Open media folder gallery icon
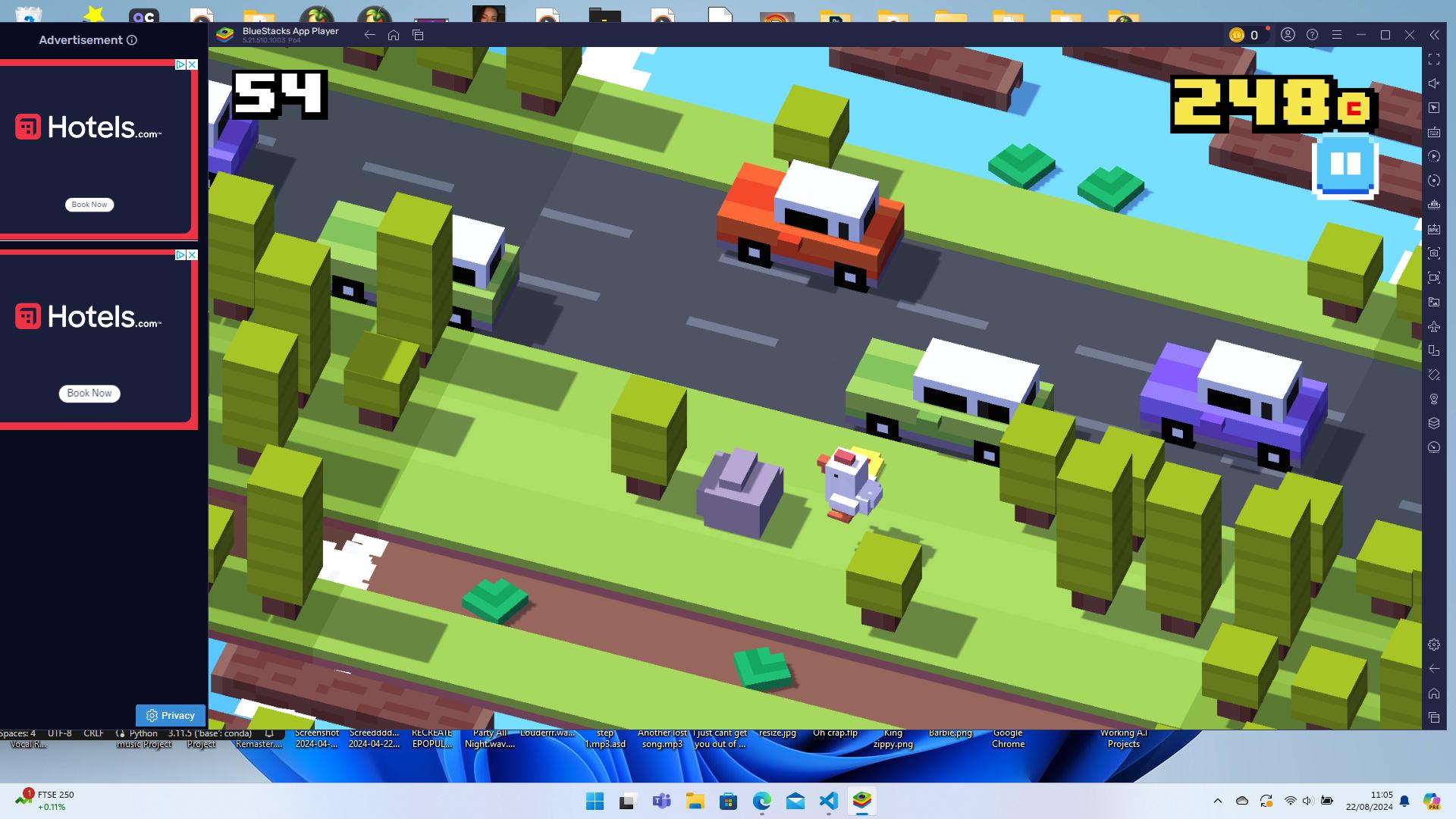This screenshot has height=819, width=1456. (1434, 302)
